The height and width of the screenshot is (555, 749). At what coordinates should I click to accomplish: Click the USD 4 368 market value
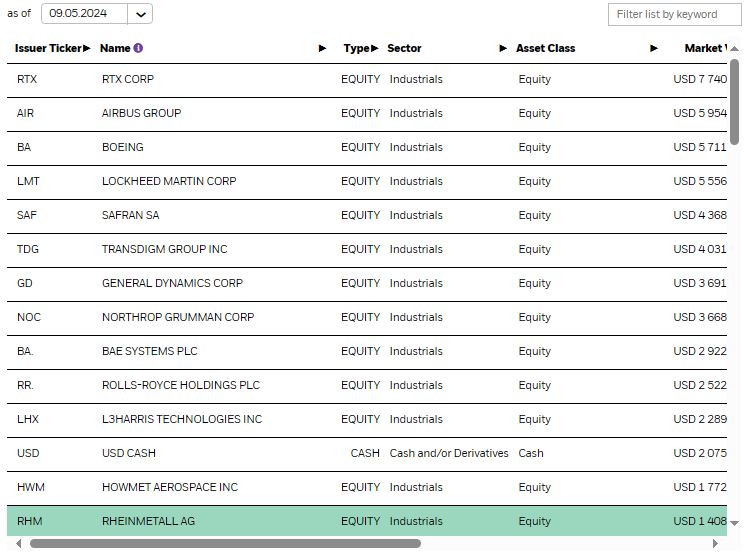tap(700, 215)
